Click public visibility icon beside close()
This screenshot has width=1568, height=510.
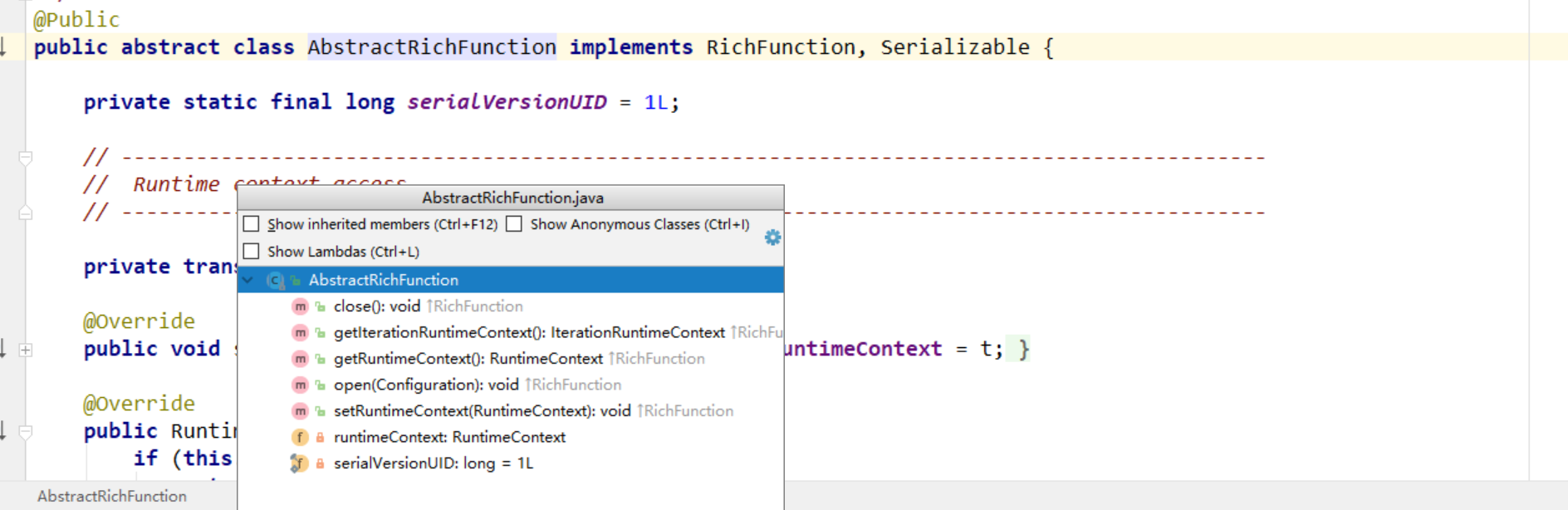tap(320, 307)
